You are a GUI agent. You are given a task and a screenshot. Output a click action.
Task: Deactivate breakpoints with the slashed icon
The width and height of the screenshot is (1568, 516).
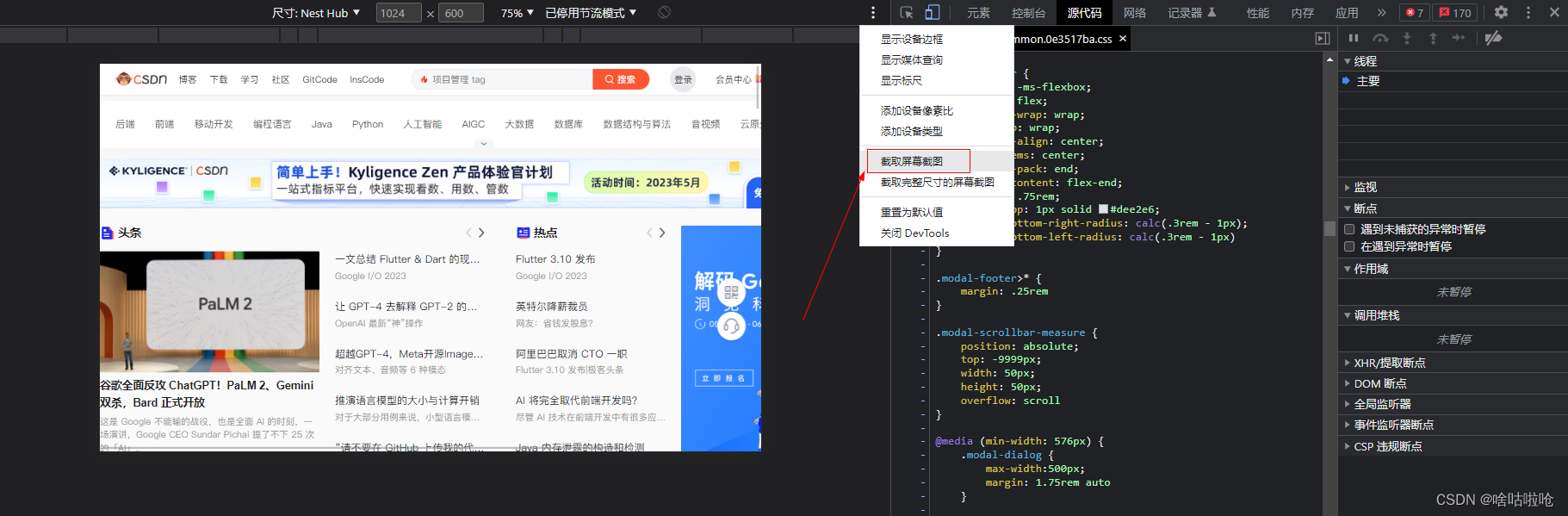tap(1494, 38)
